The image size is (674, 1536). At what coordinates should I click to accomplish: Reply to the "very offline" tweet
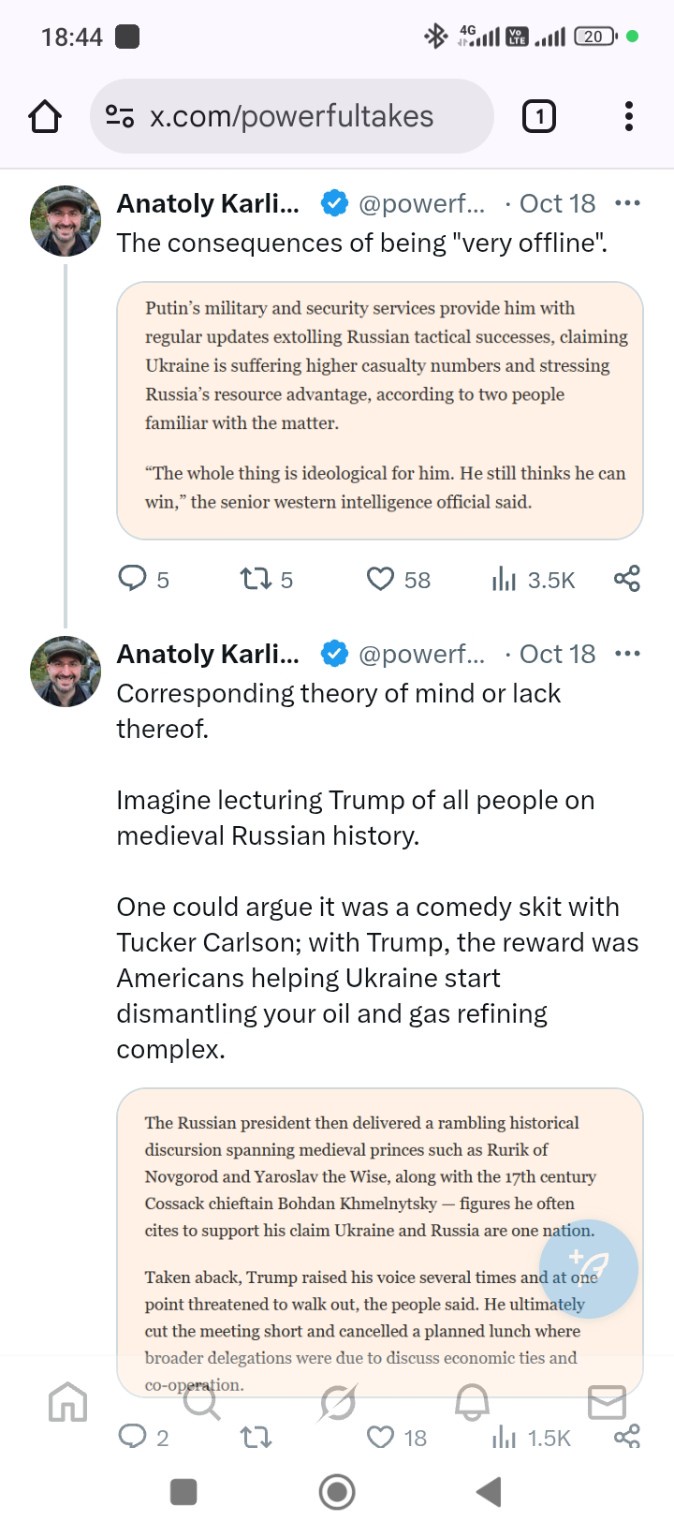click(x=133, y=579)
